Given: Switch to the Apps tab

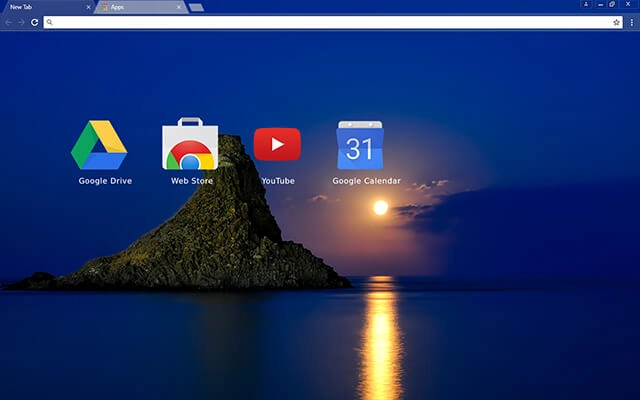Looking at the screenshot, I should click(139, 7).
